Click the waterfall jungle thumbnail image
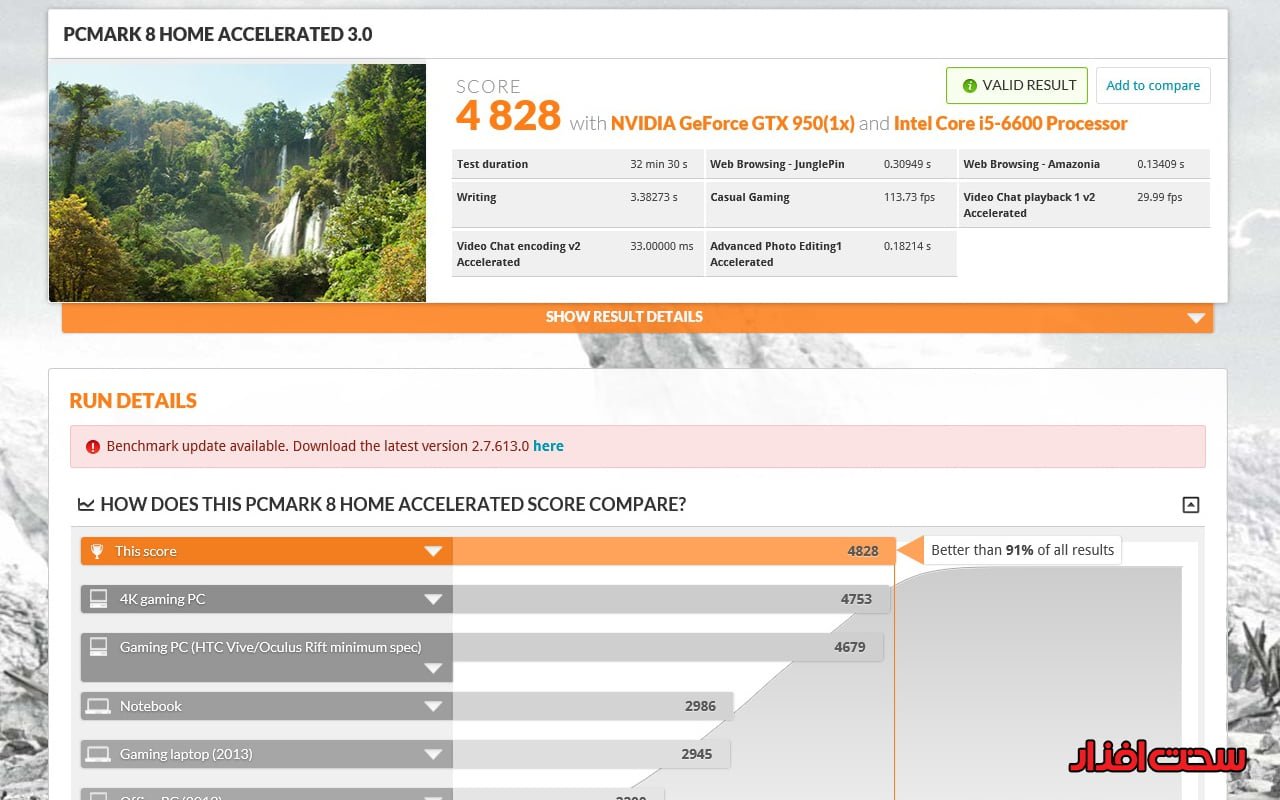This screenshot has width=1280, height=800. point(237,183)
